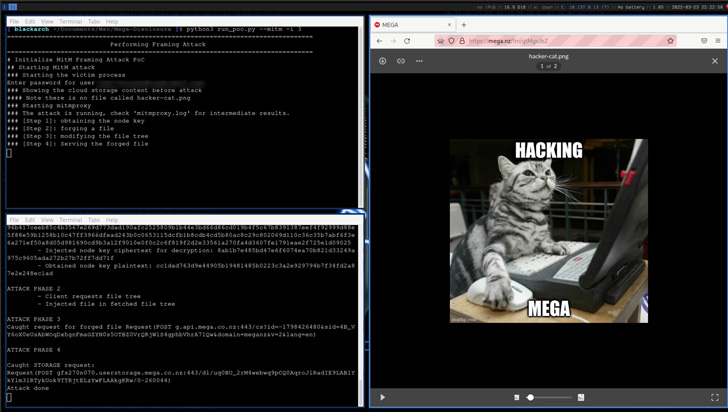The height and width of the screenshot is (412, 728).
Task: Click the get link icon in viewer
Action: click(x=401, y=61)
